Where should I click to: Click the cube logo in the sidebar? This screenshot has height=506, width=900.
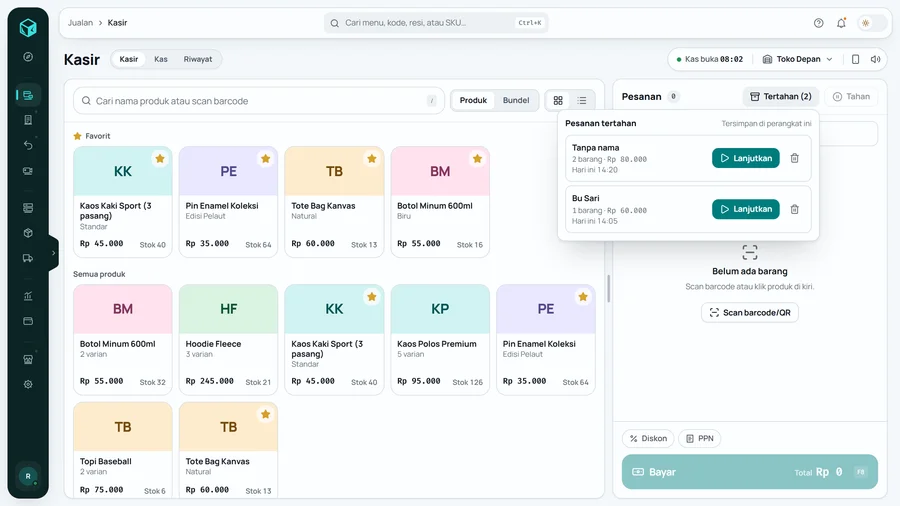(28, 27)
